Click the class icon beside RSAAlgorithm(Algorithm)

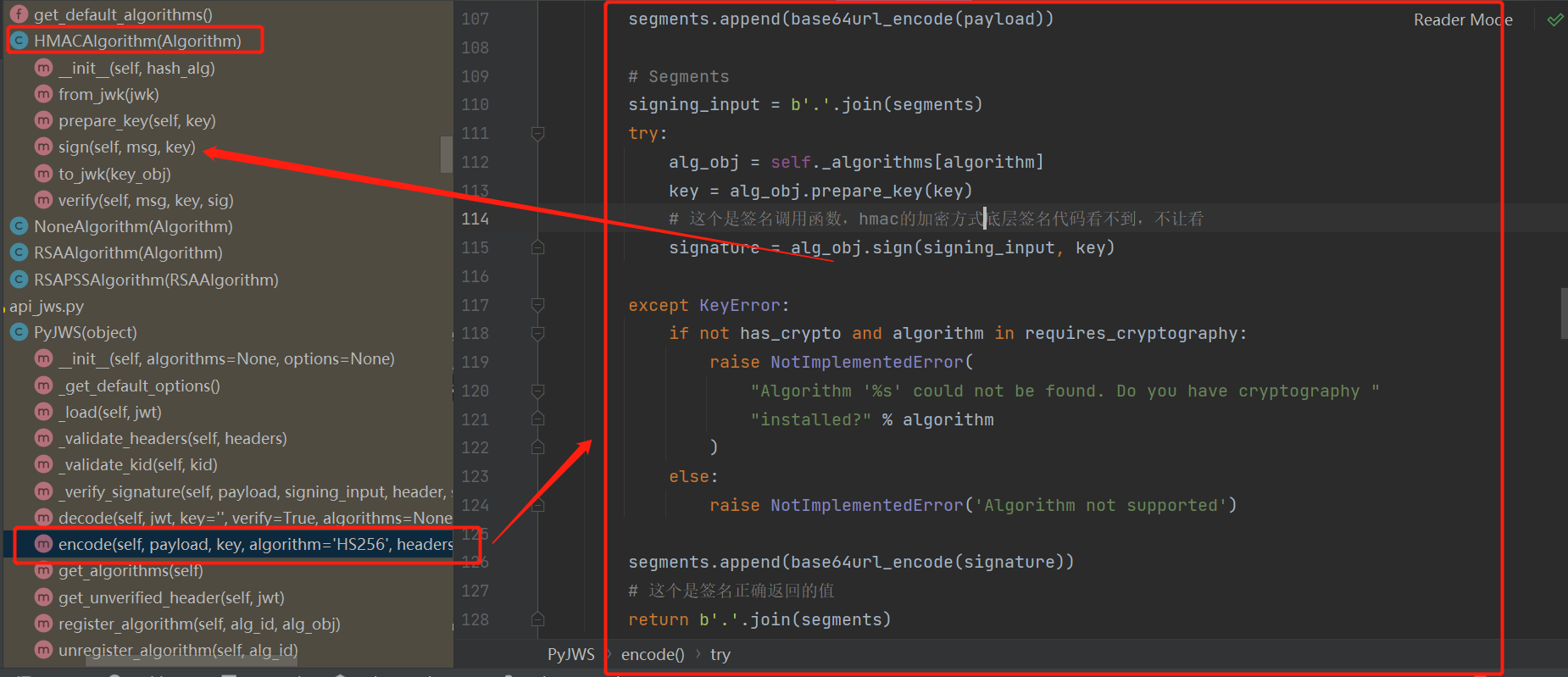pyautogui.click(x=19, y=252)
